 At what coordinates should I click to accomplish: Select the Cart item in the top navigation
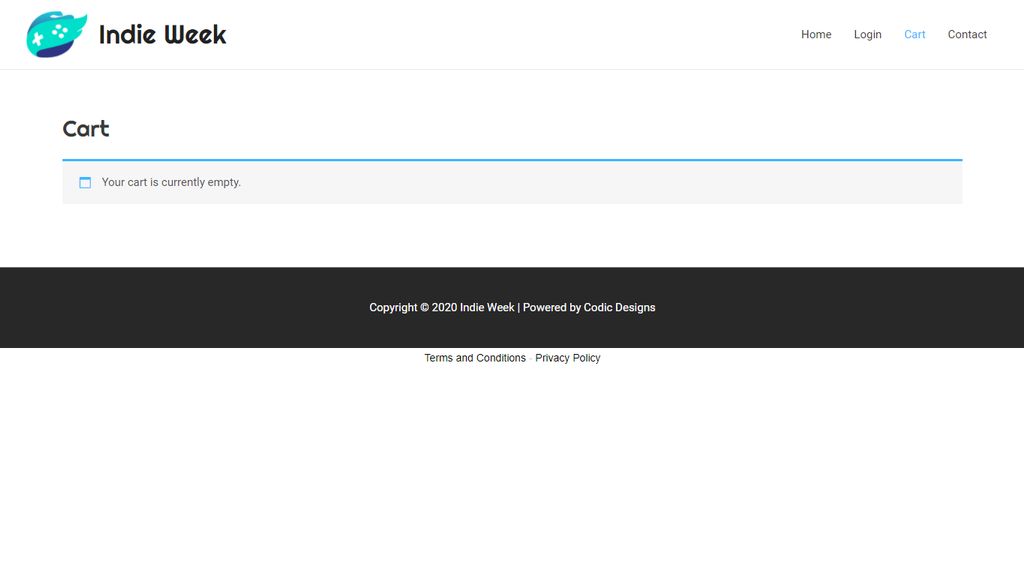click(914, 35)
